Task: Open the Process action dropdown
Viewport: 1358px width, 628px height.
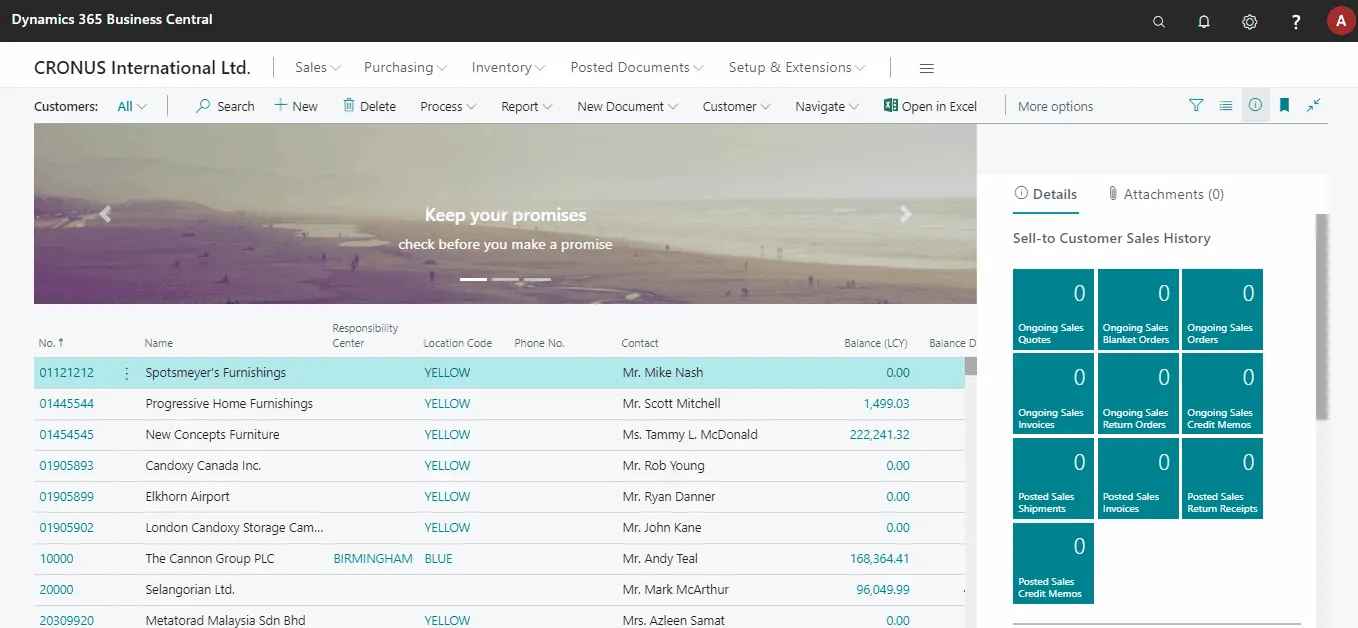Action: (x=448, y=106)
